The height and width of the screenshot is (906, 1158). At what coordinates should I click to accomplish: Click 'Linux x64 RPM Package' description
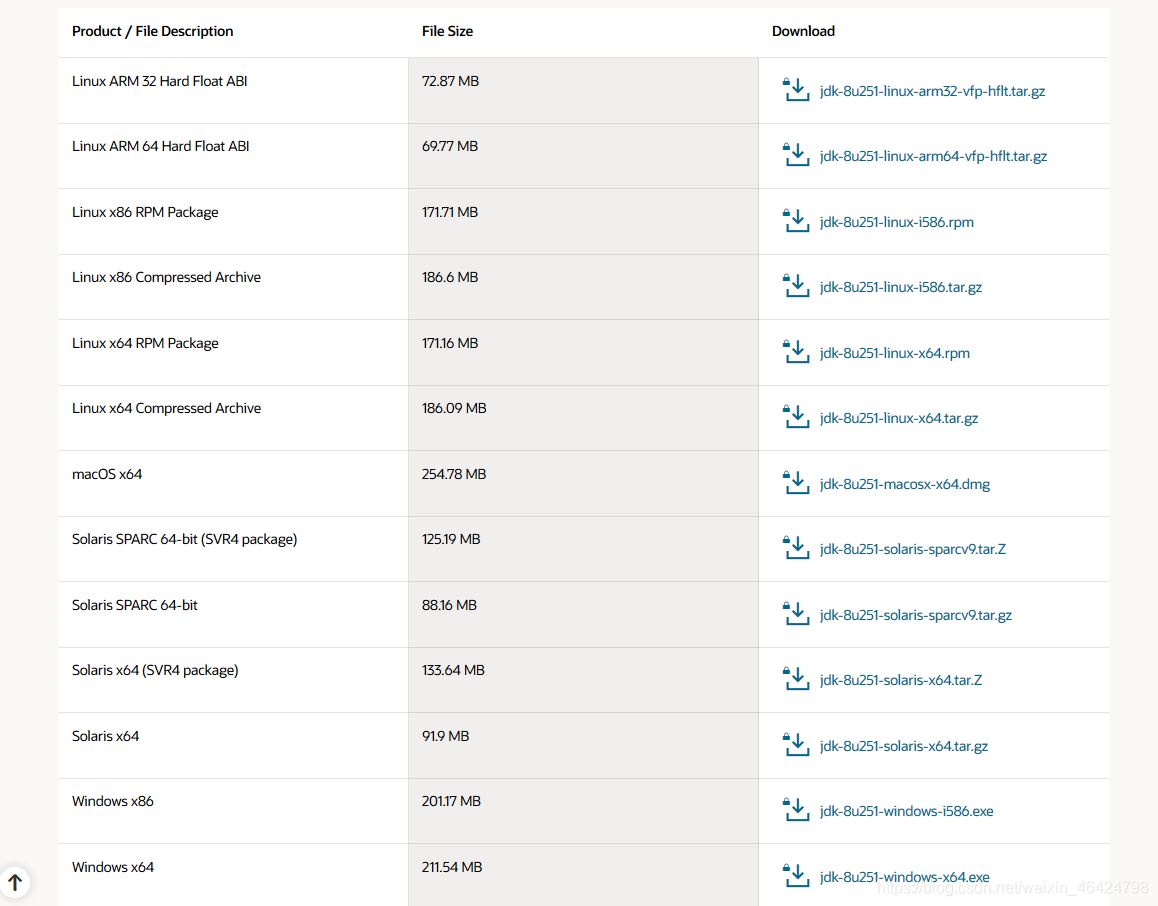(x=145, y=343)
